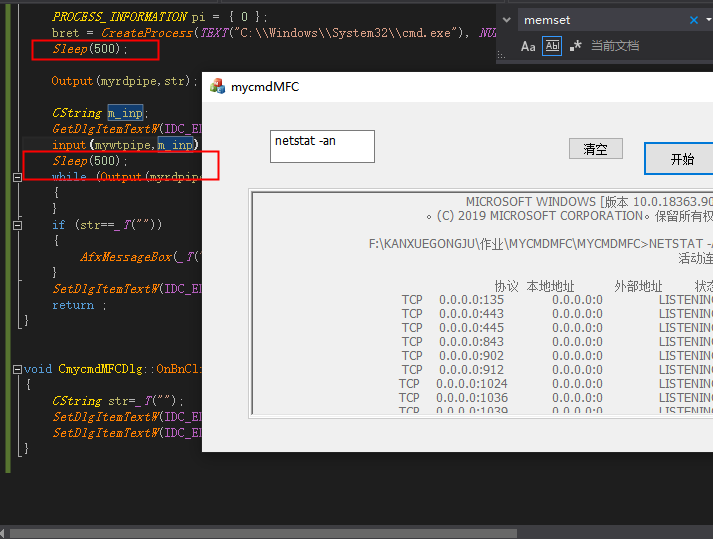The width and height of the screenshot is (713, 539).
Task: Click the CString m_inp declaration line
Action: pos(100,113)
